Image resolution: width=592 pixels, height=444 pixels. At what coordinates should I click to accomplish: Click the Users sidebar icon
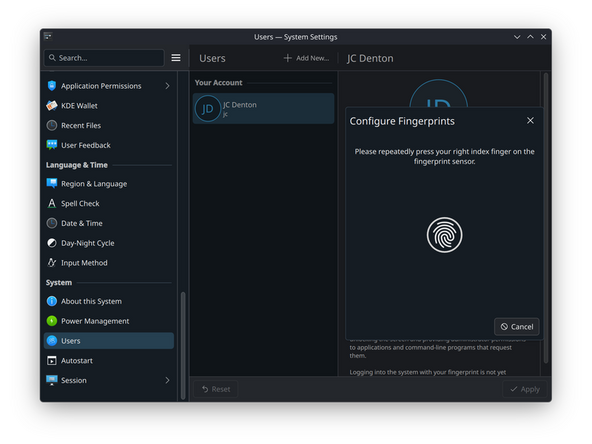52,341
